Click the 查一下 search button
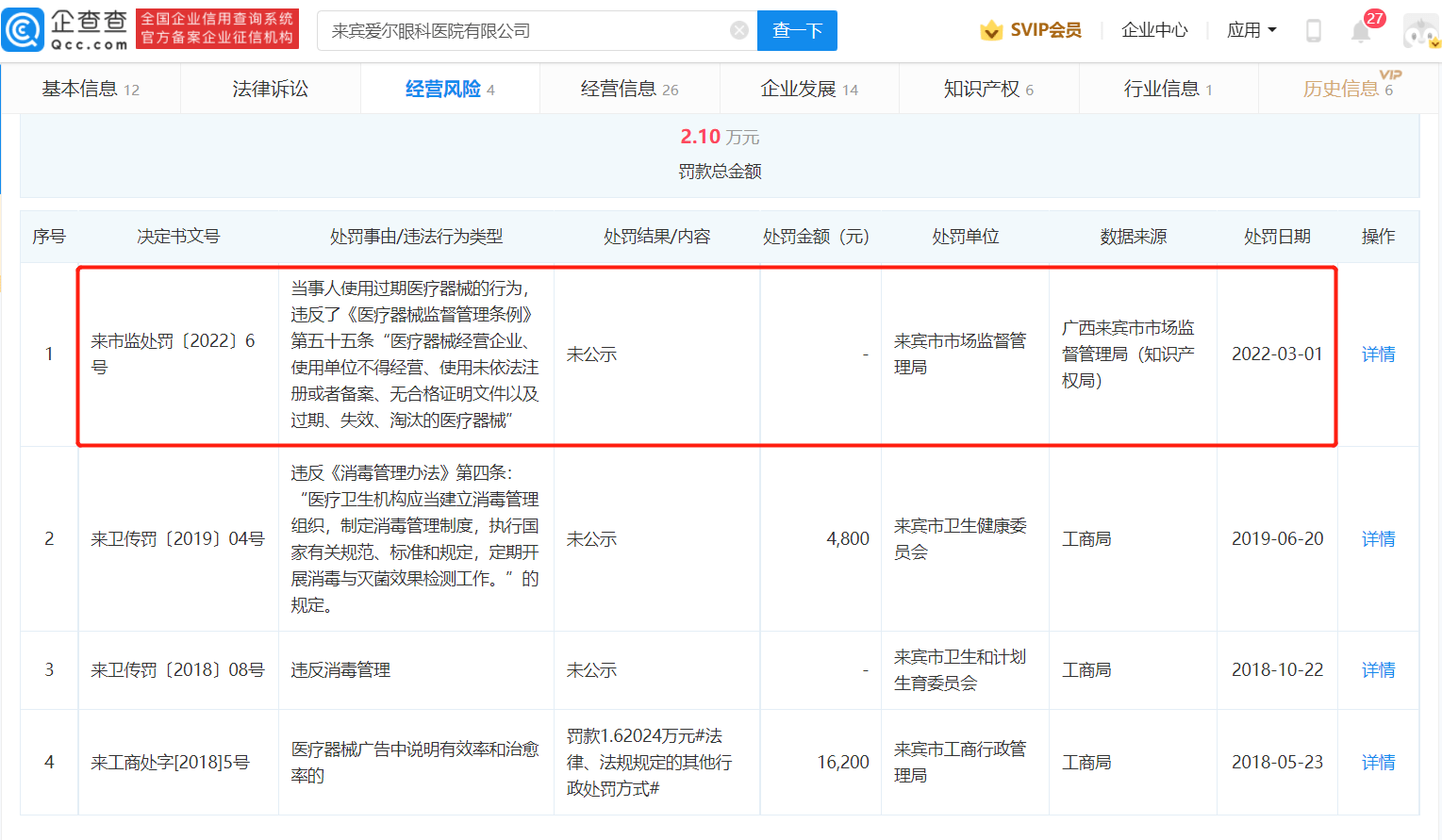The width and height of the screenshot is (1442, 840). 798,31
